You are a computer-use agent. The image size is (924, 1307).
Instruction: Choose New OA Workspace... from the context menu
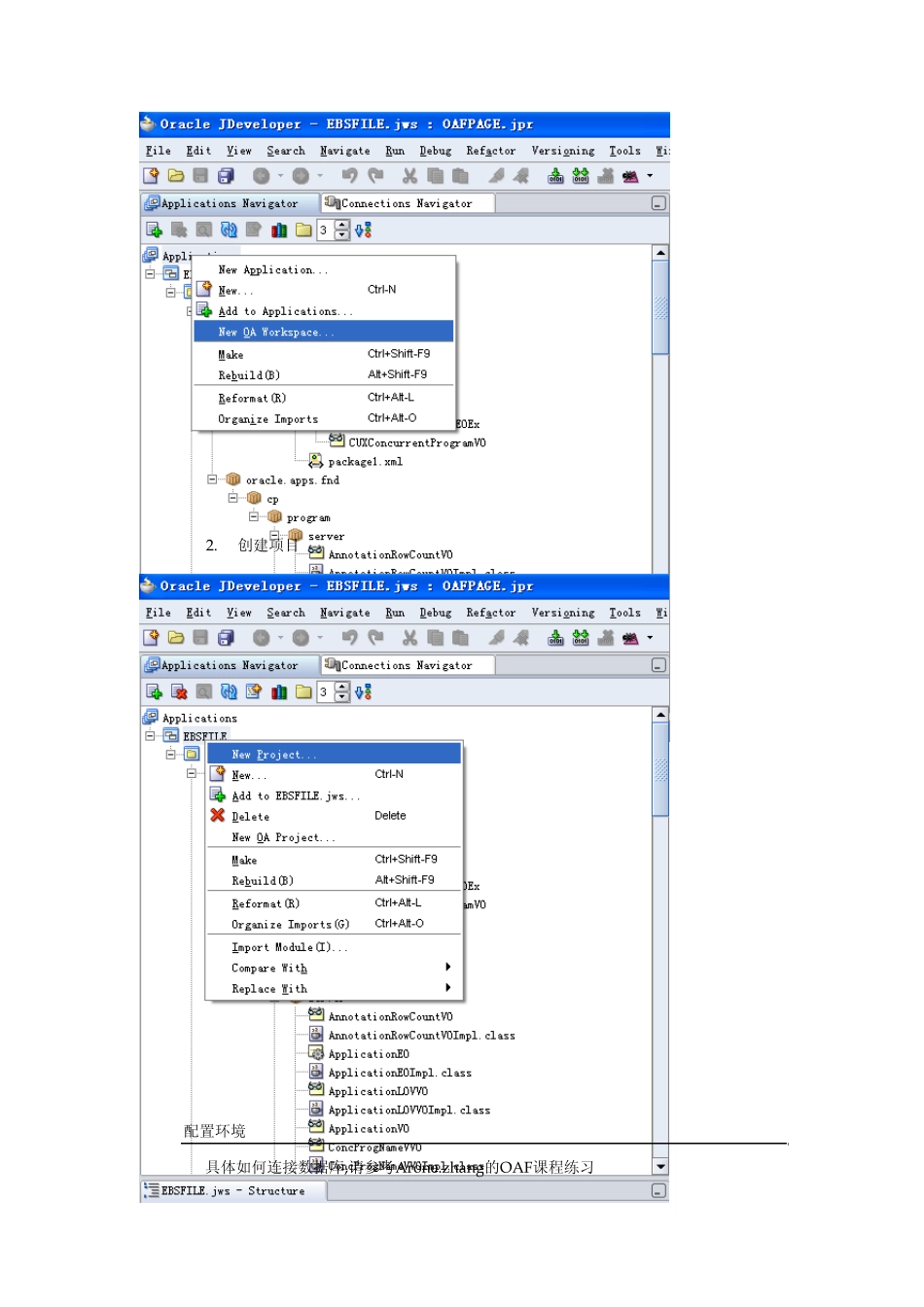pos(324,332)
